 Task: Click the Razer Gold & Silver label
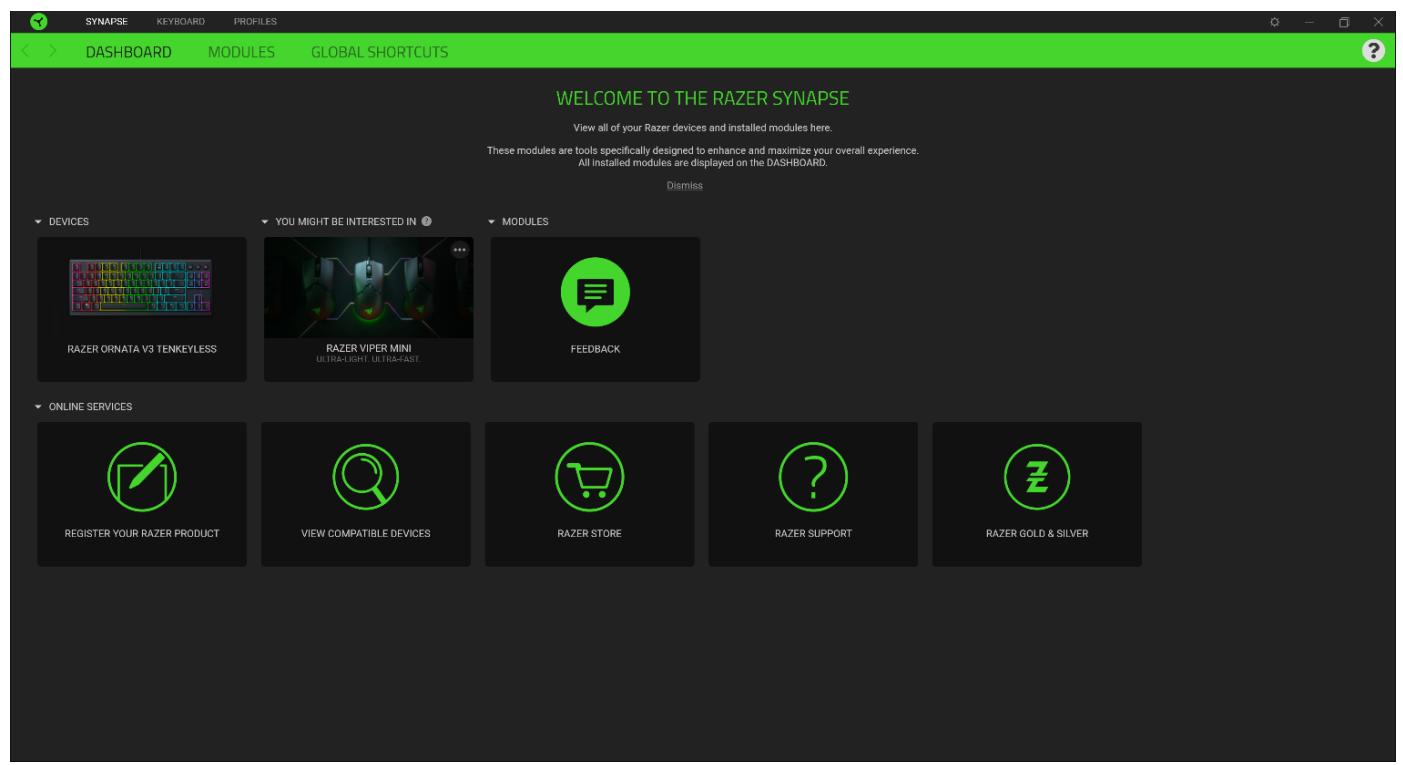pyautogui.click(x=1037, y=533)
